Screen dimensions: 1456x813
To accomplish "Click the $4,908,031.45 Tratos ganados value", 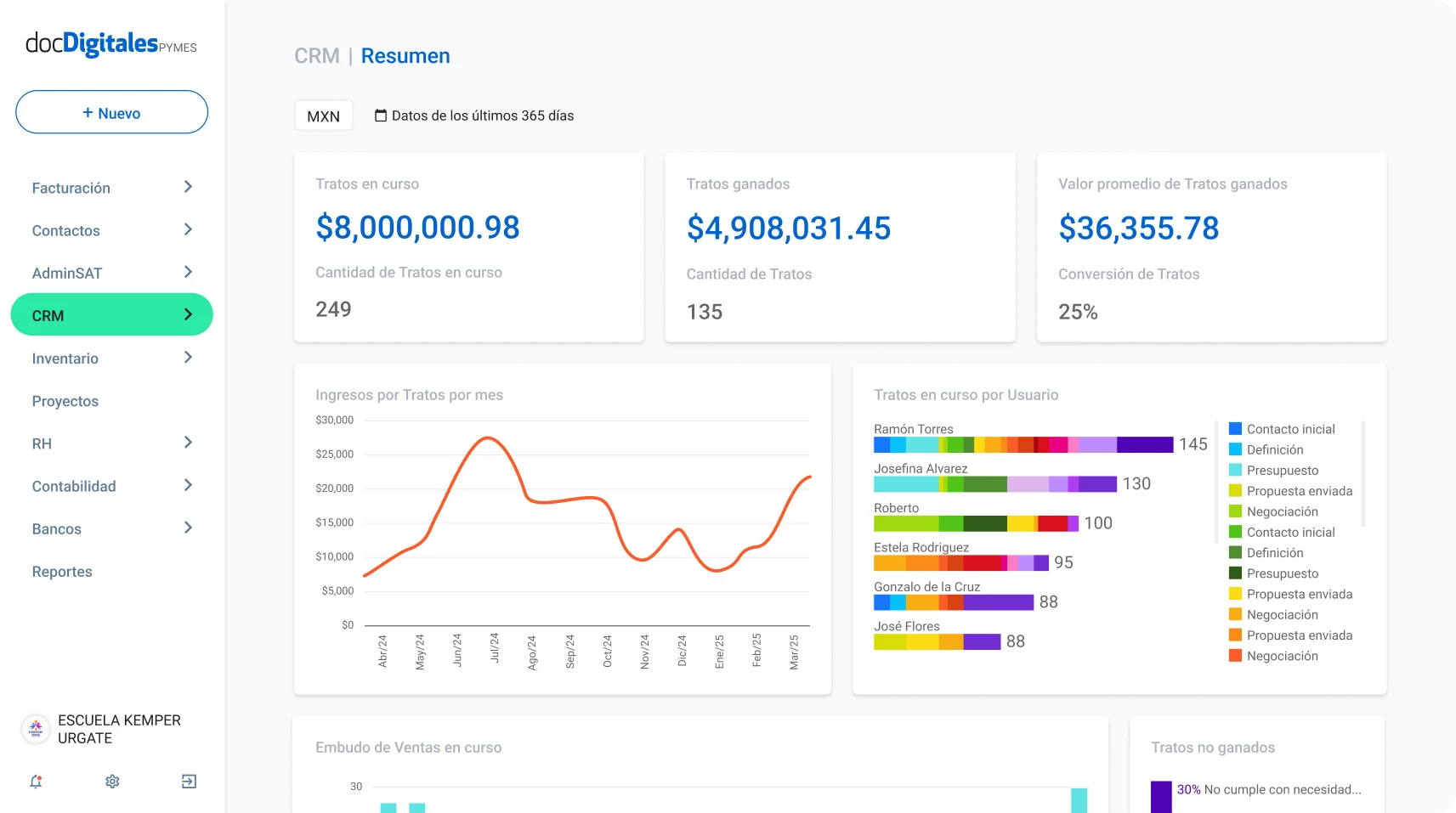I will click(789, 228).
